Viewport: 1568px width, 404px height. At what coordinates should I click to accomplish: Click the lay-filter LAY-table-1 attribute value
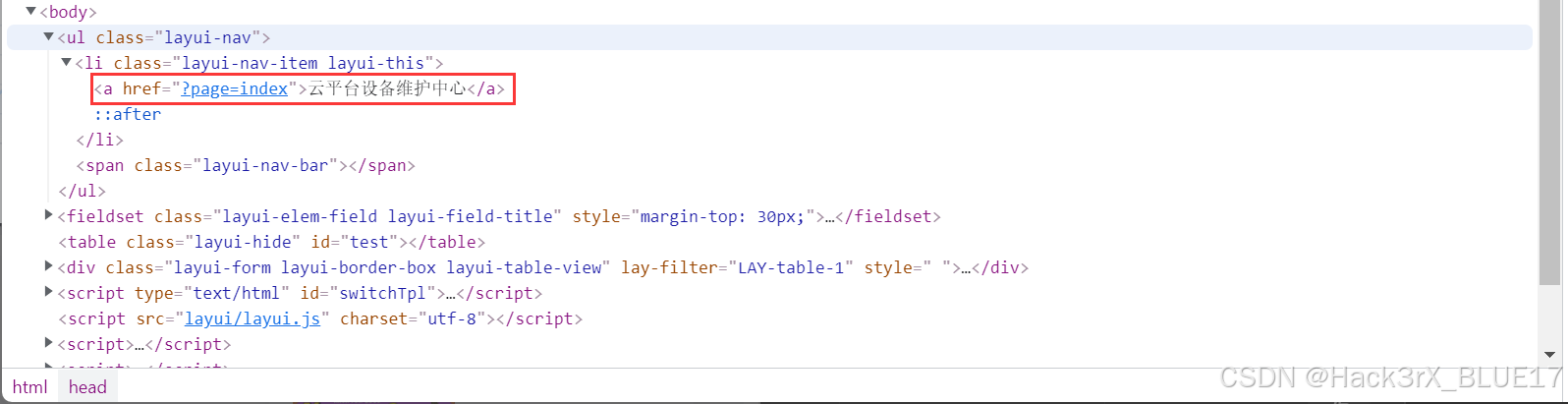pyautogui.click(x=791, y=267)
